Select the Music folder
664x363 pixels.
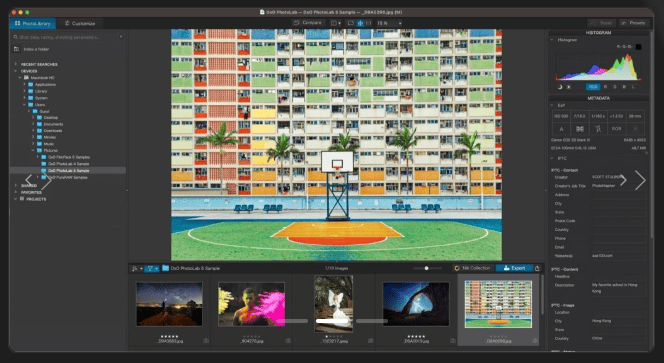coord(45,144)
